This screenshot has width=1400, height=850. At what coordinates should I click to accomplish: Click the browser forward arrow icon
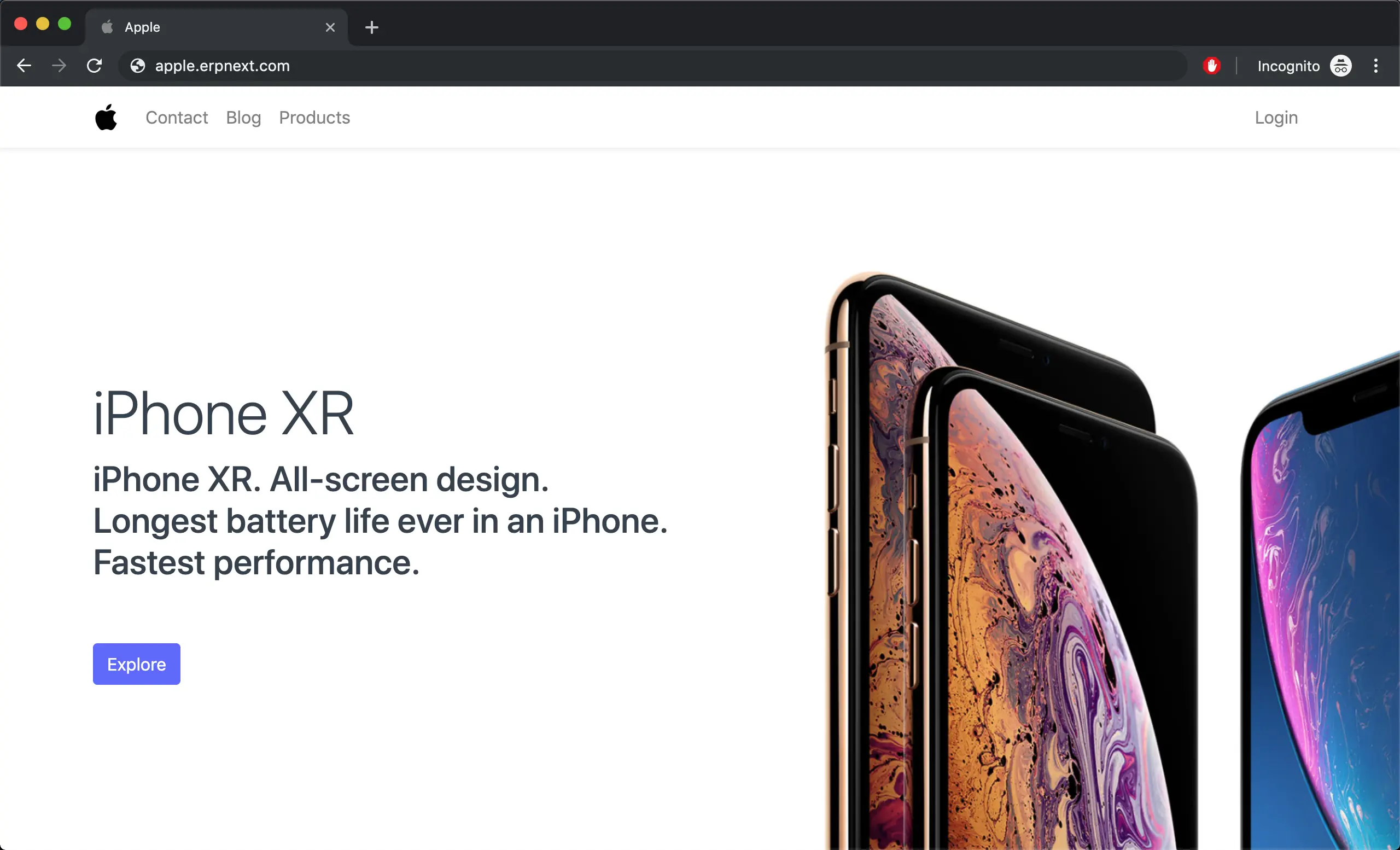click(x=57, y=65)
